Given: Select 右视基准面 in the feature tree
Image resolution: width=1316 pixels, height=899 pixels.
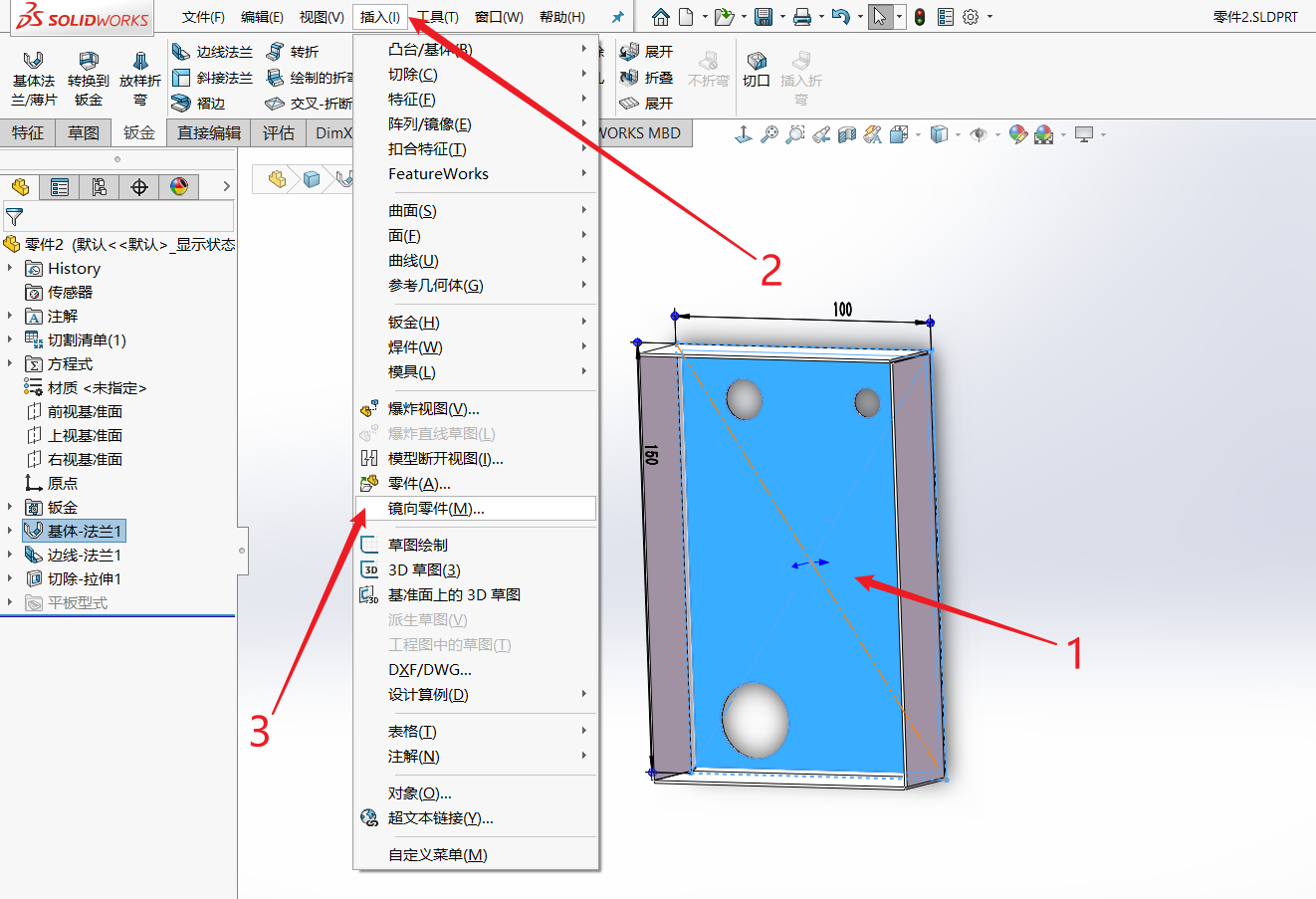Looking at the screenshot, I should click(85, 459).
